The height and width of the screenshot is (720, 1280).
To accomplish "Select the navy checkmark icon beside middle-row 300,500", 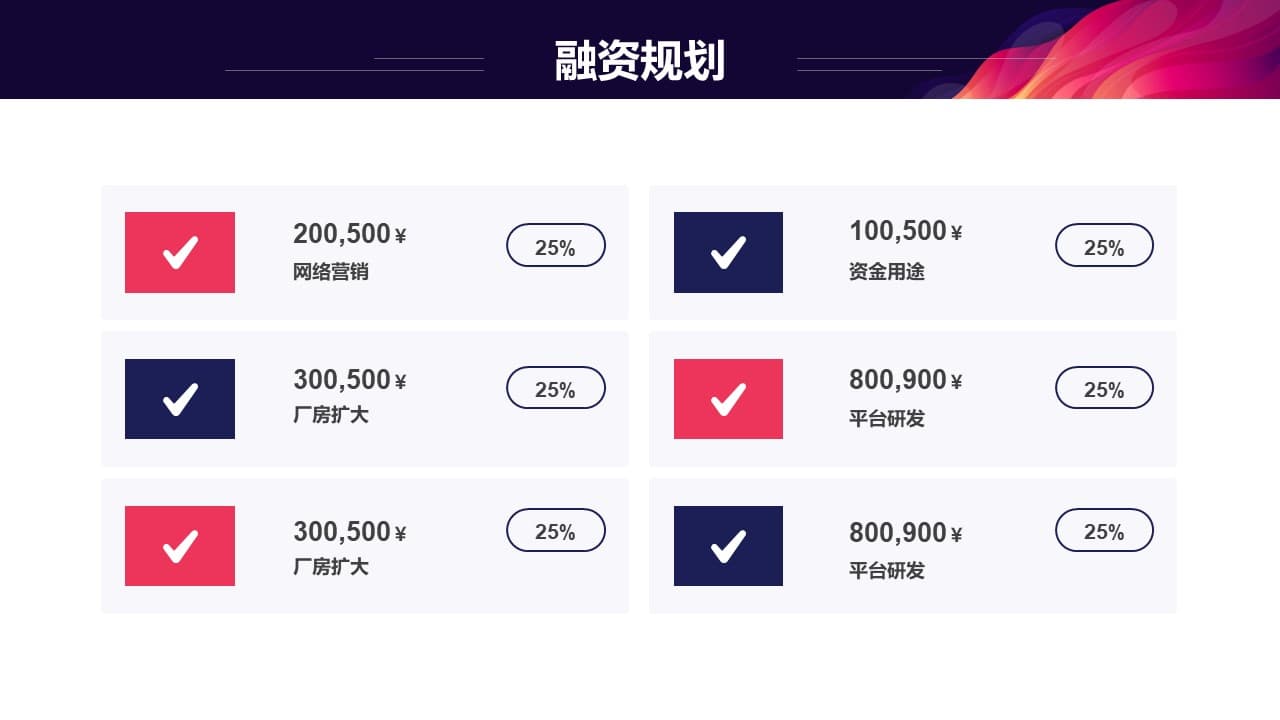I will pyautogui.click(x=180, y=399).
